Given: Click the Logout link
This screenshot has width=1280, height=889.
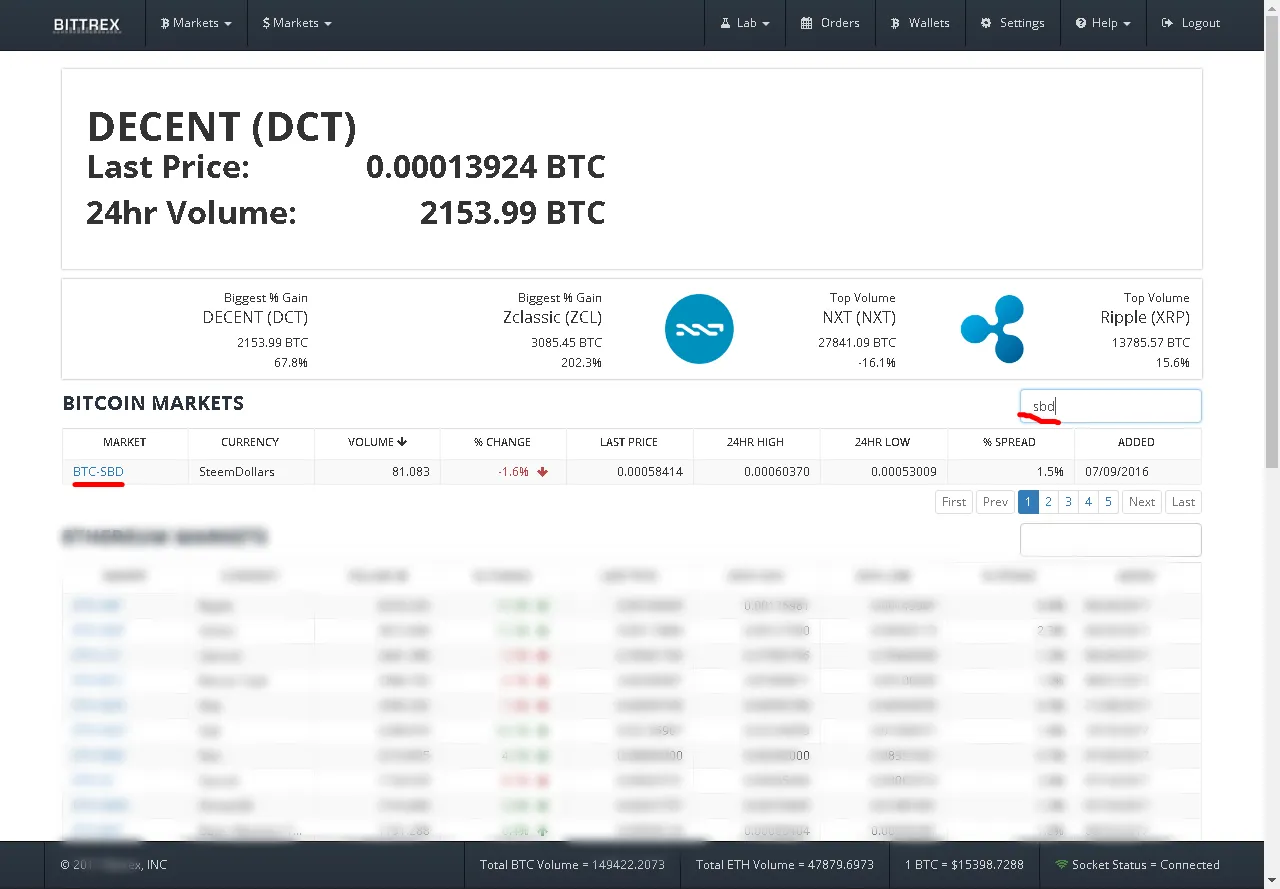Looking at the screenshot, I should [1191, 23].
